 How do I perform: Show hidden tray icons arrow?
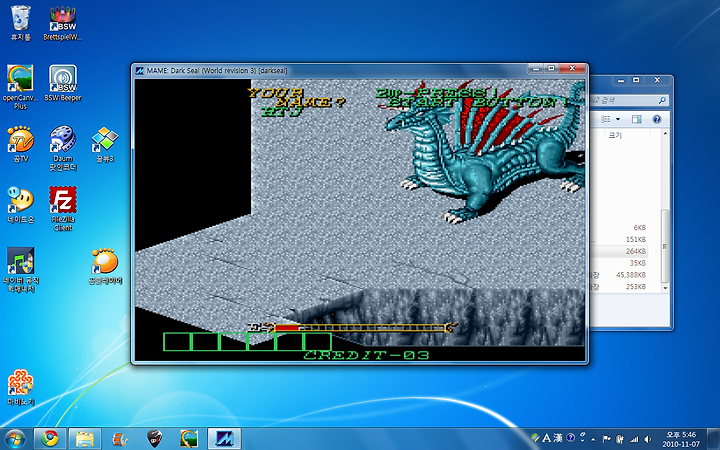[593, 439]
